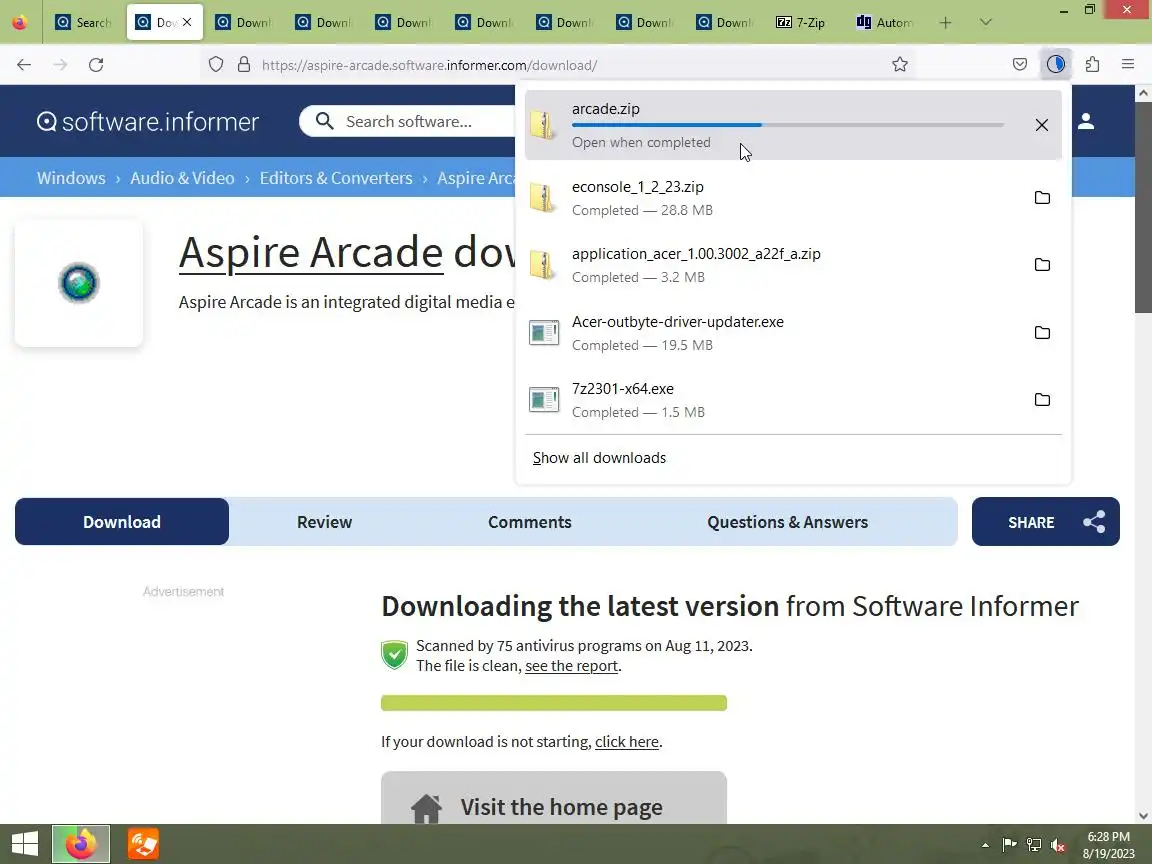Viewport: 1152px width, 864px height.
Task: Open the Windows Start menu
Action: pyautogui.click(x=24, y=844)
